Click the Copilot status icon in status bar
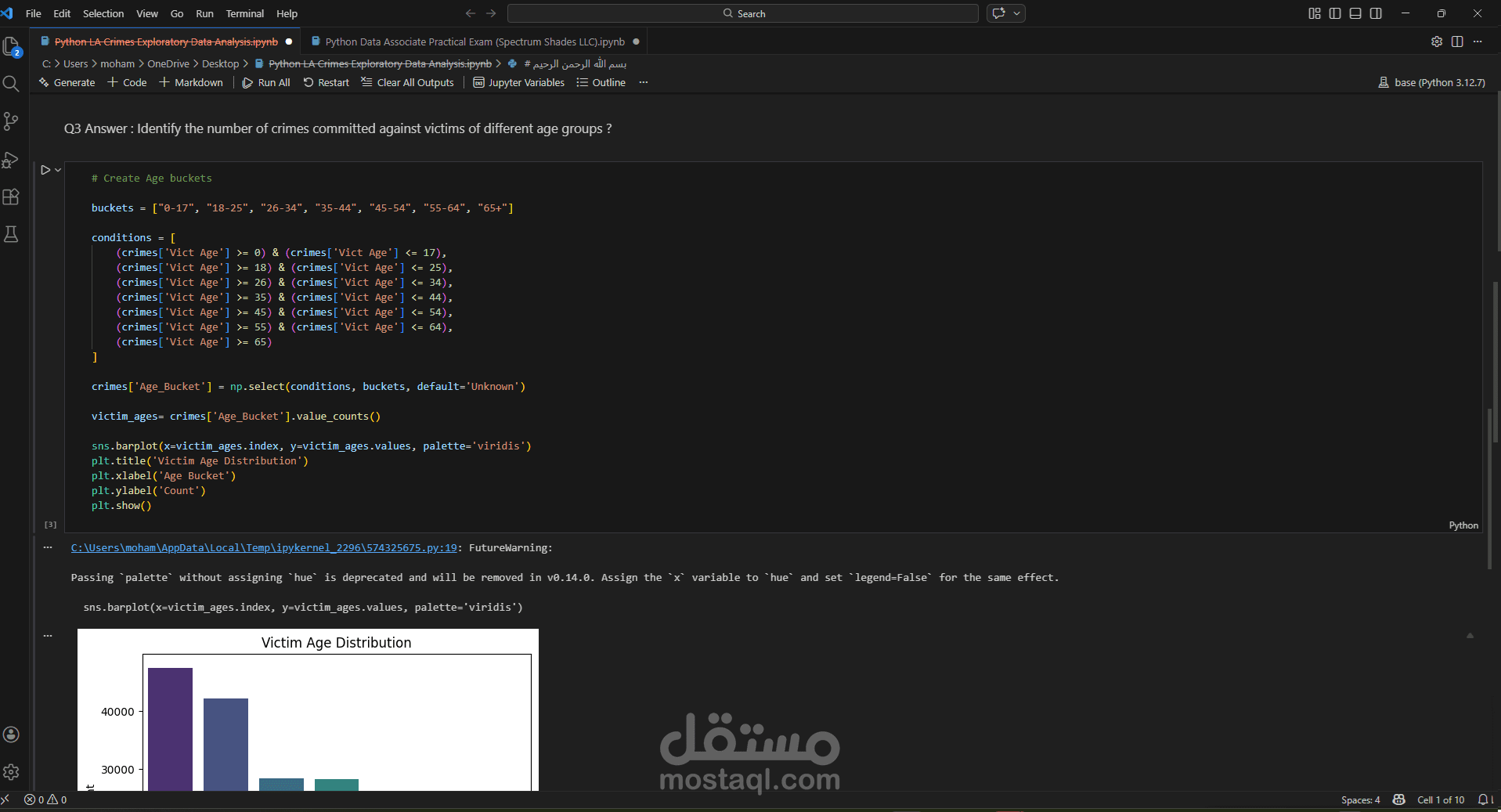 [x=1399, y=799]
